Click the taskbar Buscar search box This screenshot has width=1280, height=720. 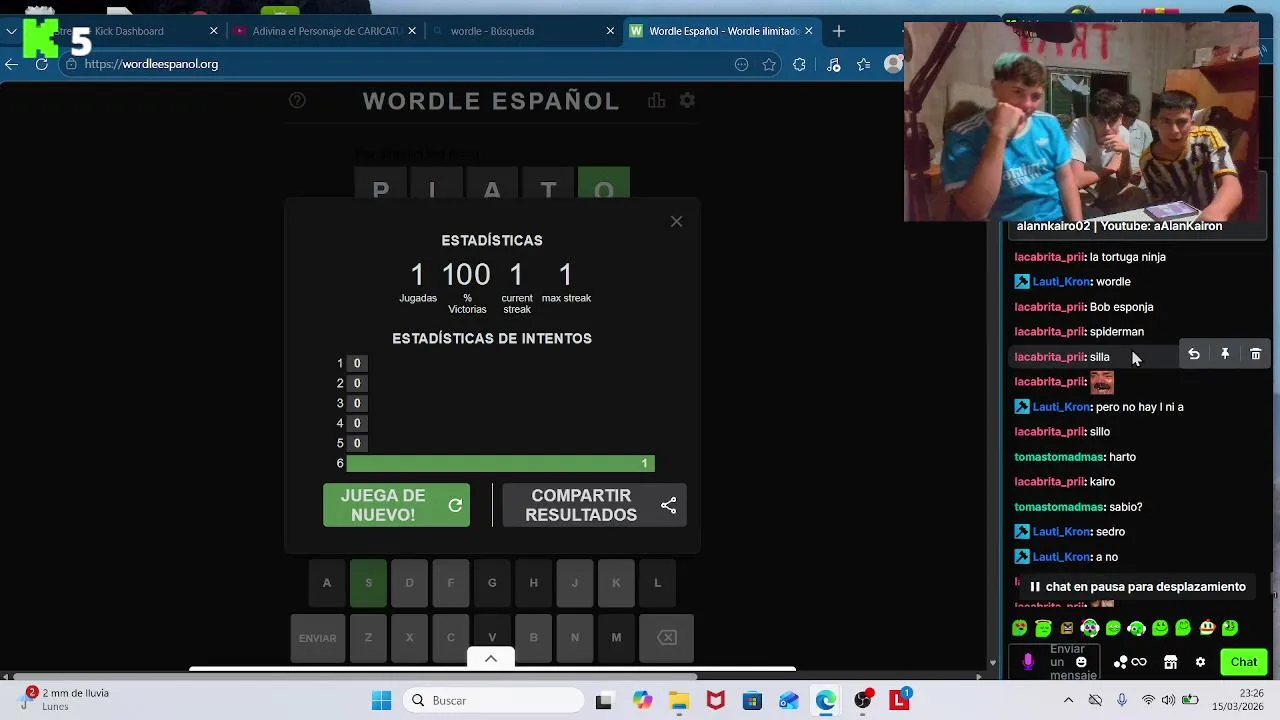(x=494, y=700)
